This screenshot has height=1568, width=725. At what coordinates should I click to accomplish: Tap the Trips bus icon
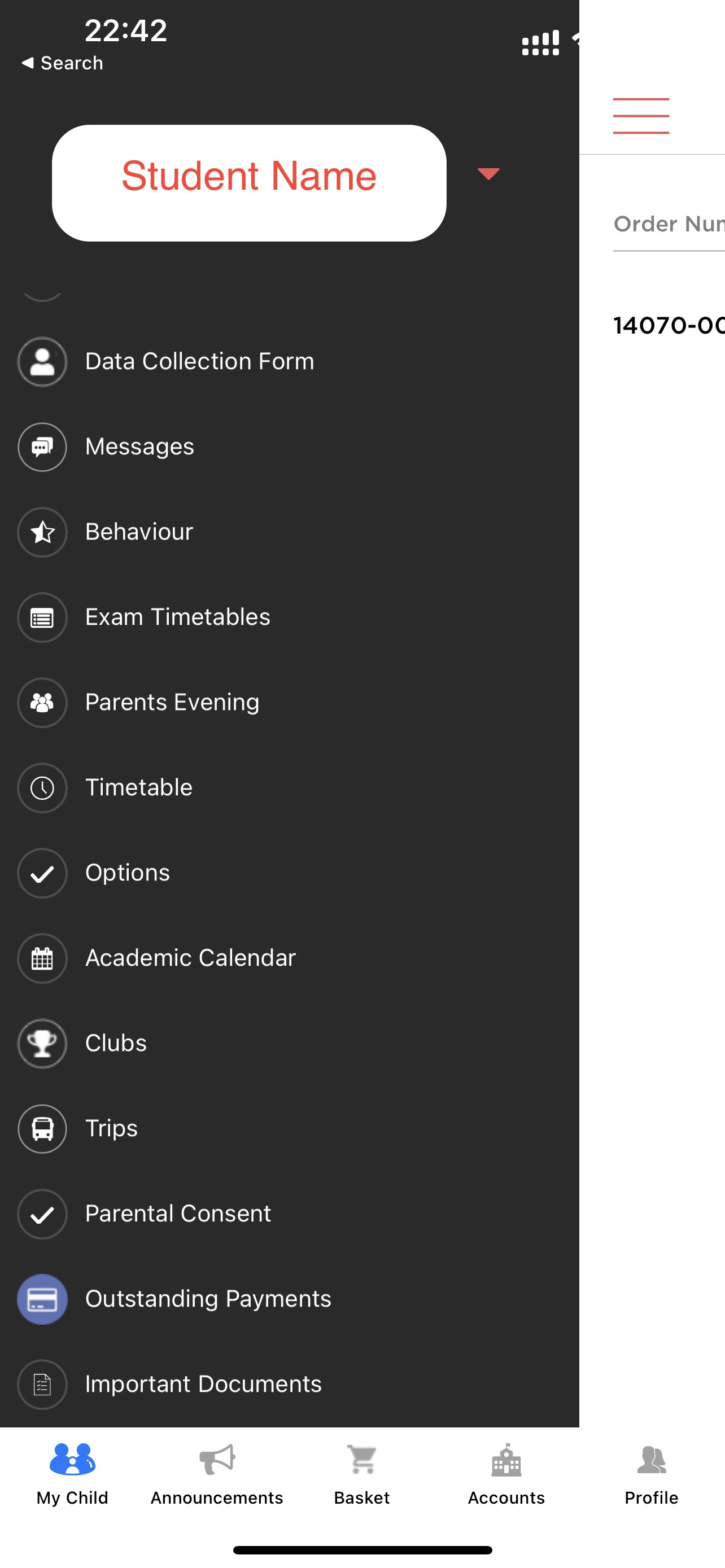coord(42,1128)
